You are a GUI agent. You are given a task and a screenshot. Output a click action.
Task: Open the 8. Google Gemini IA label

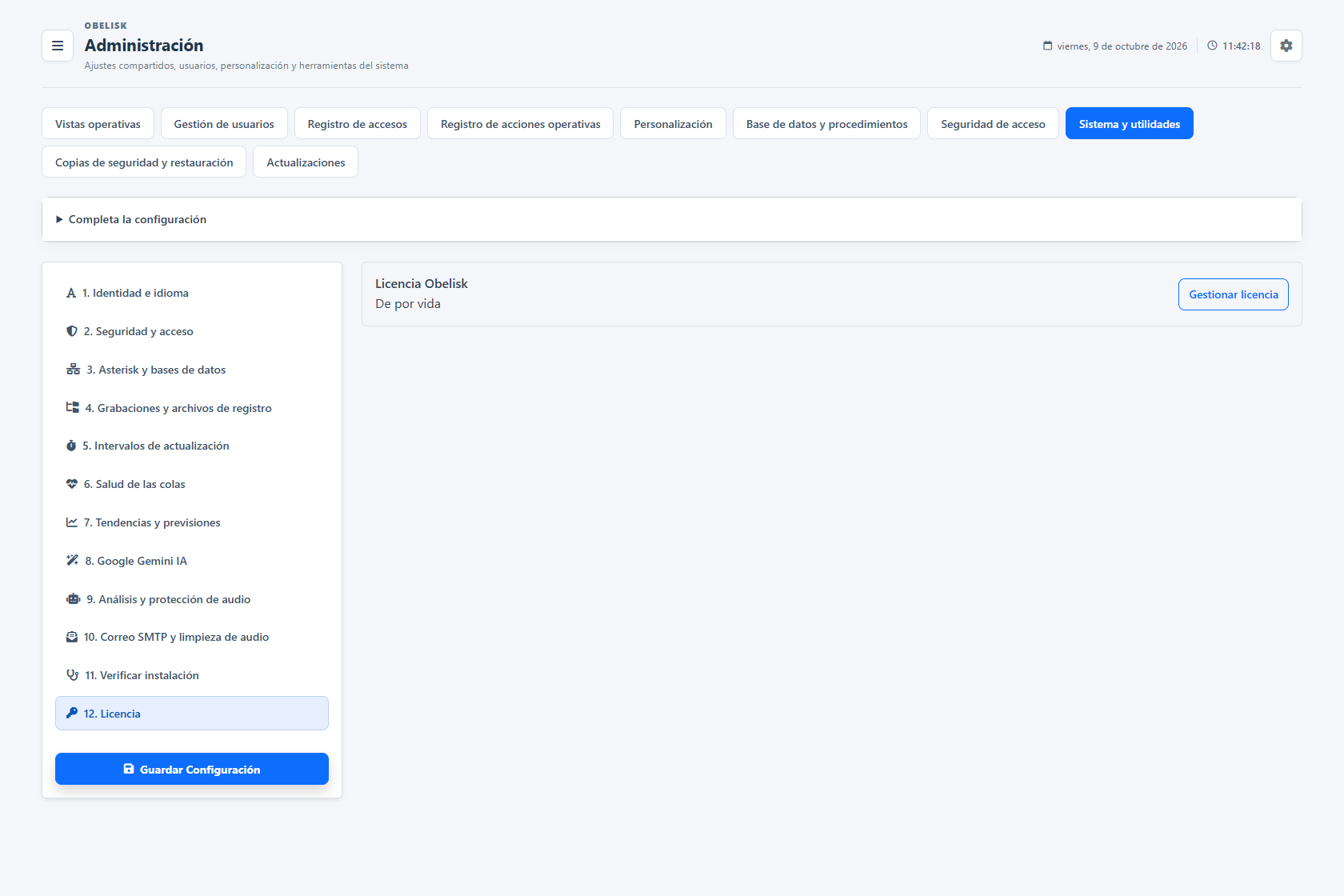(x=136, y=561)
